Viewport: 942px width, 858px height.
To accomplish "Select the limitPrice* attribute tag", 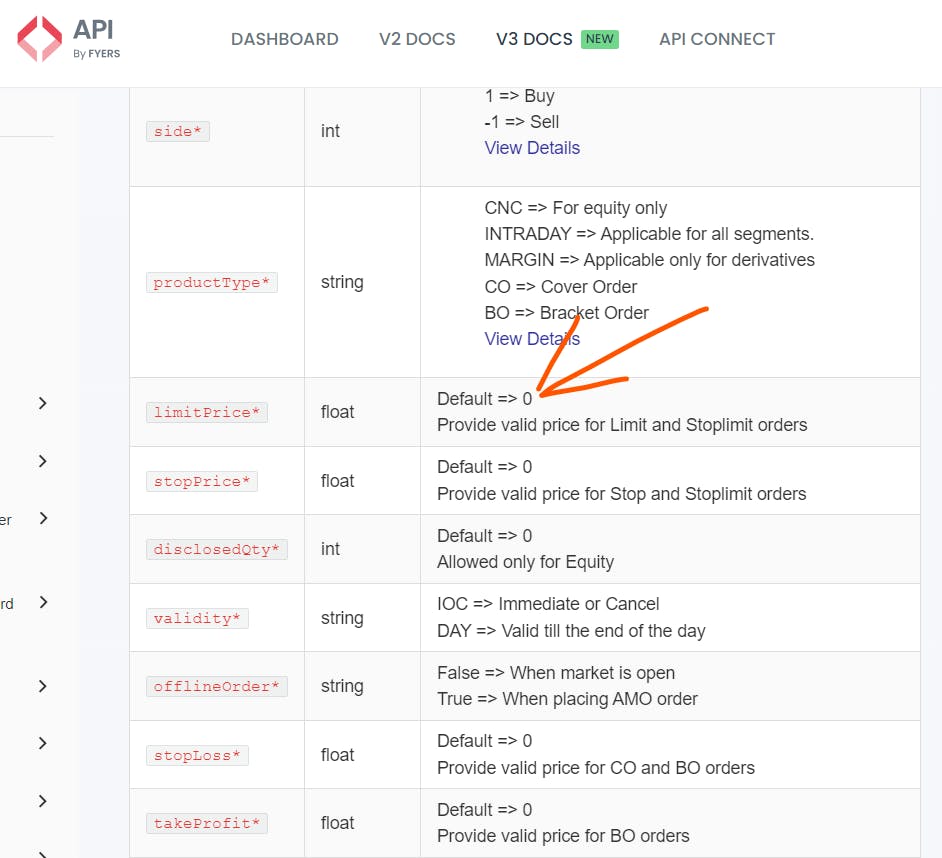I will tap(206, 412).
